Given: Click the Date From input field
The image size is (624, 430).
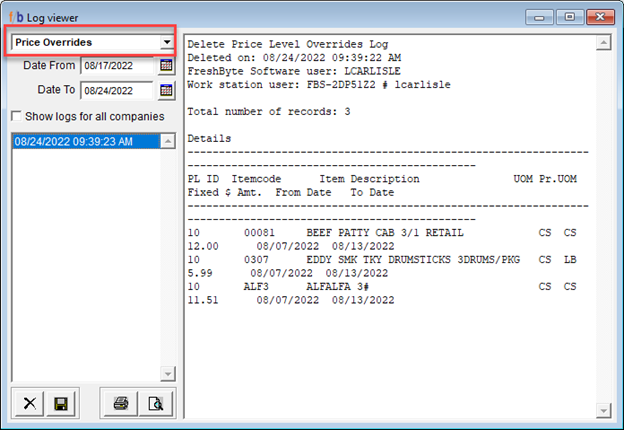Looking at the screenshot, I should click(x=117, y=66).
